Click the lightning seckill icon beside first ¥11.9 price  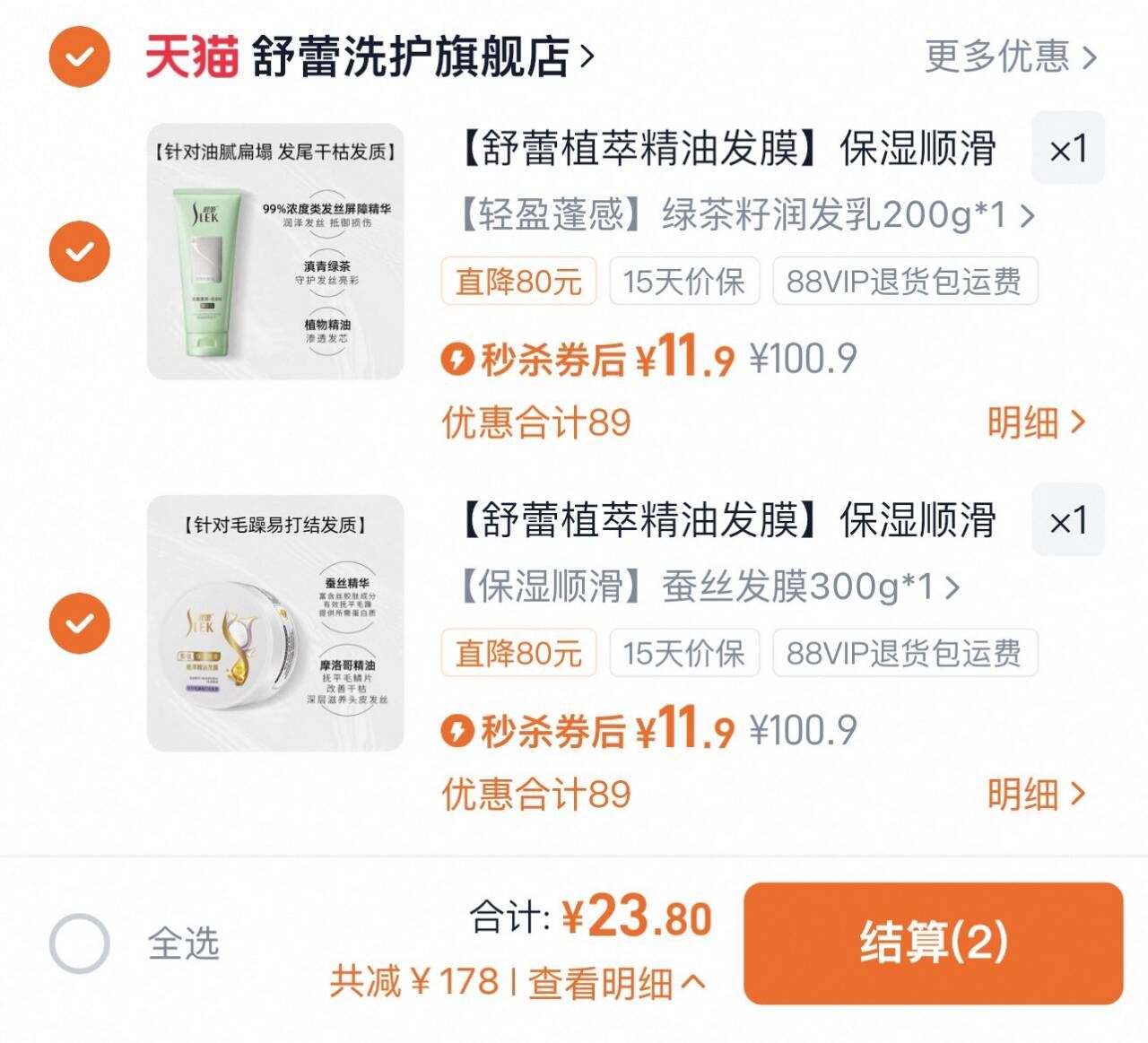[458, 358]
